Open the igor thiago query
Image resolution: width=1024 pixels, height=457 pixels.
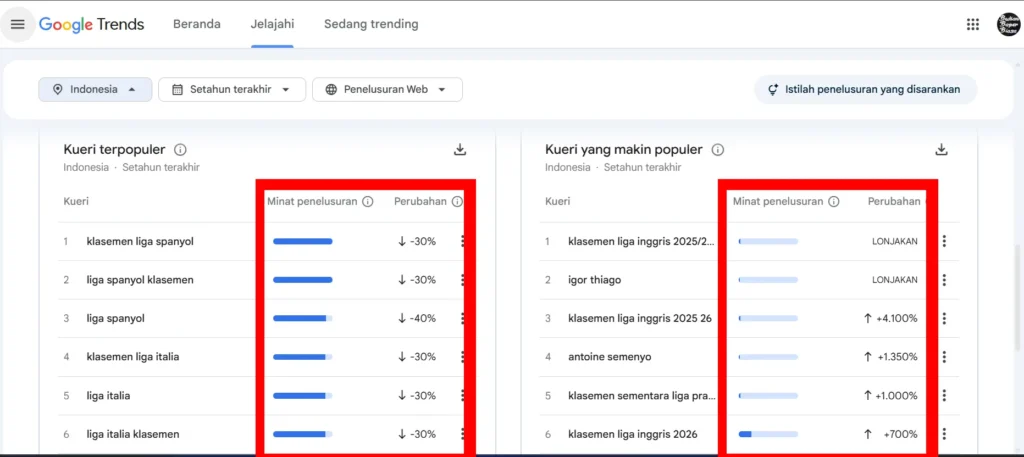tap(594, 280)
